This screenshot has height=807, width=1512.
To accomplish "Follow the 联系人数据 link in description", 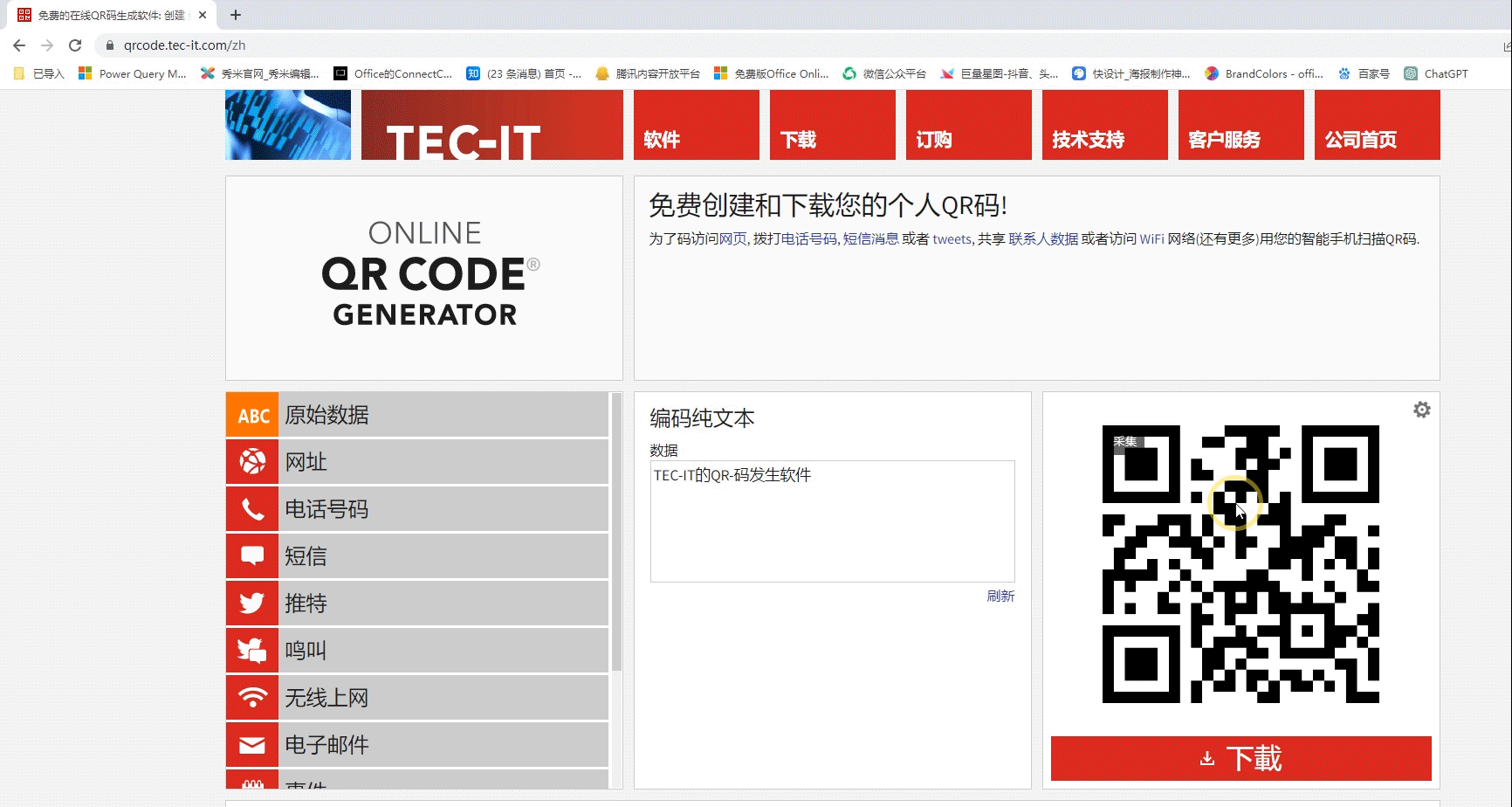I will (x=1043, y=238).
